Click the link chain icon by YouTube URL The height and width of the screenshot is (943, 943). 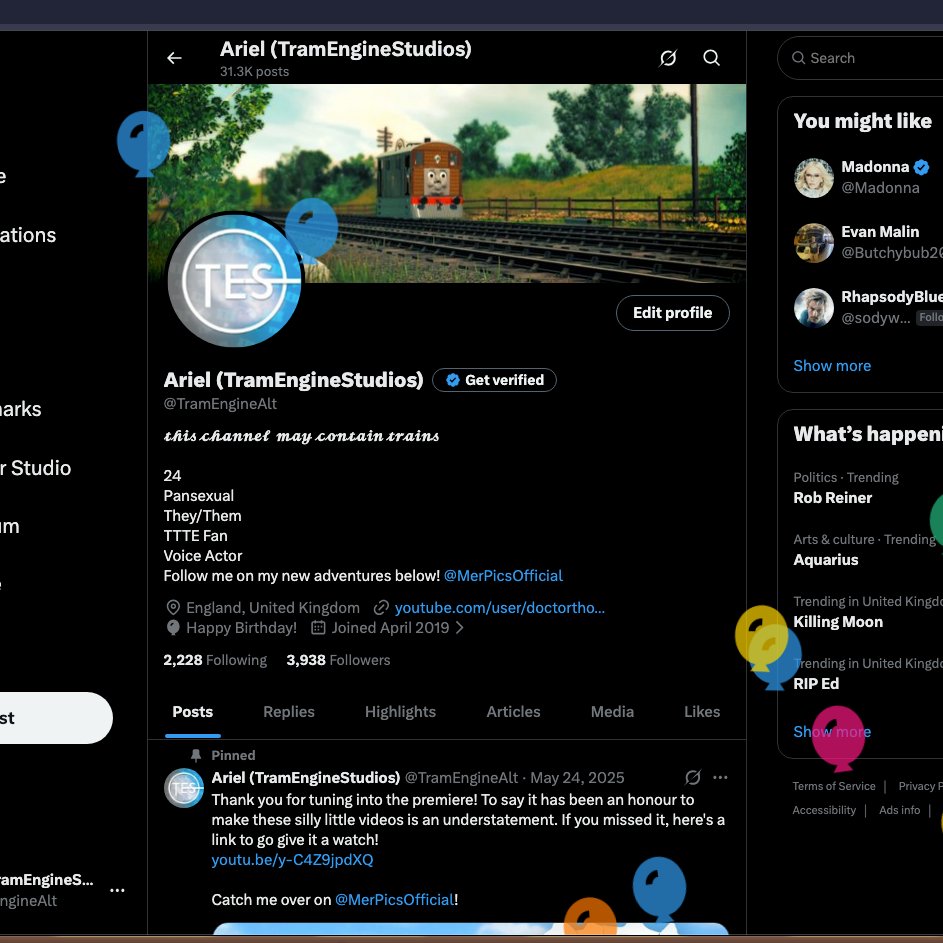(x=381, y=607)
